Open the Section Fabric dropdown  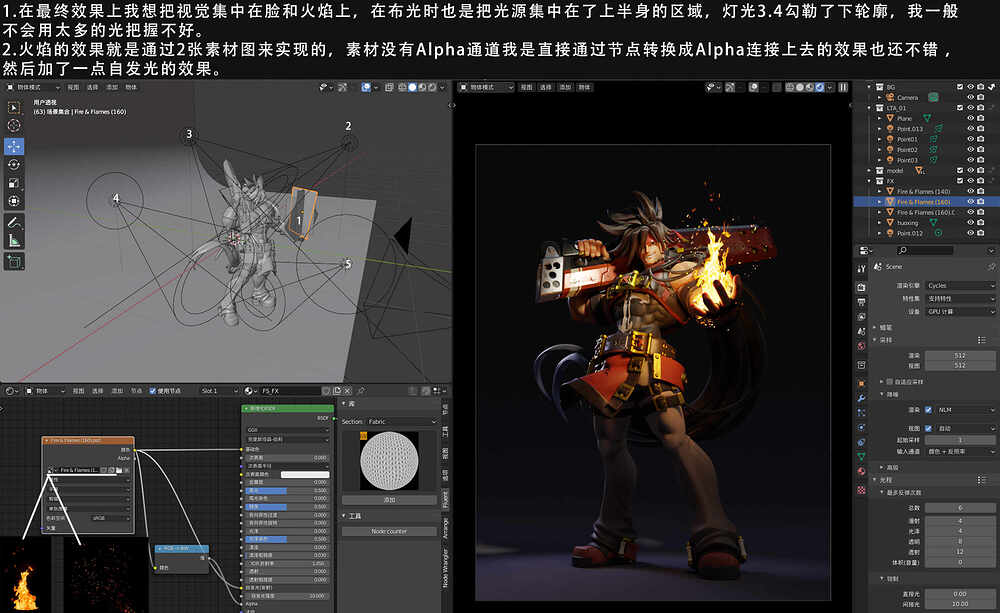[x=402, y=422]
